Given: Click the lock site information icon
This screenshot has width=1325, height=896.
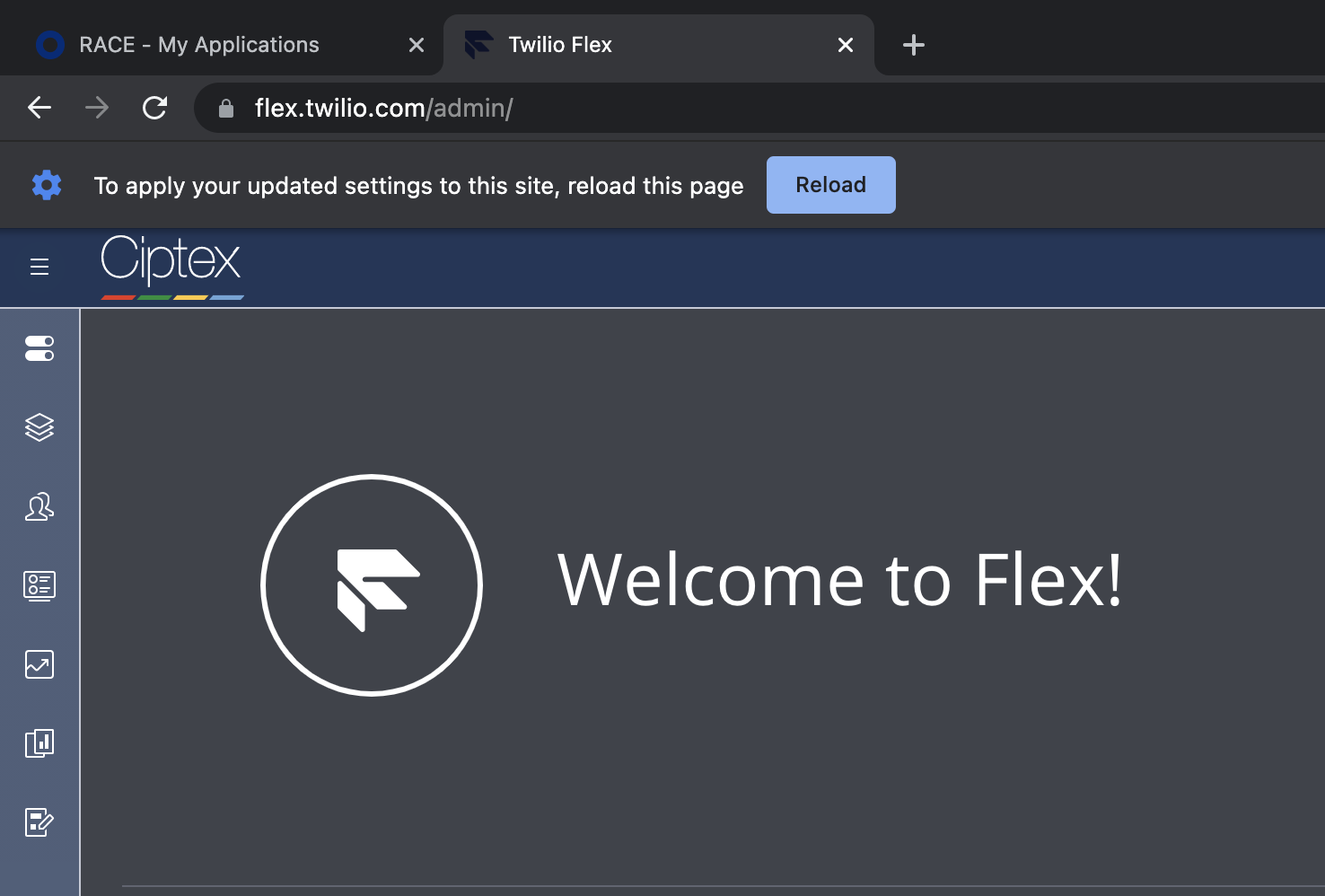Looking at the screenshot, I should pyautogui.click(x=226, y=109).
